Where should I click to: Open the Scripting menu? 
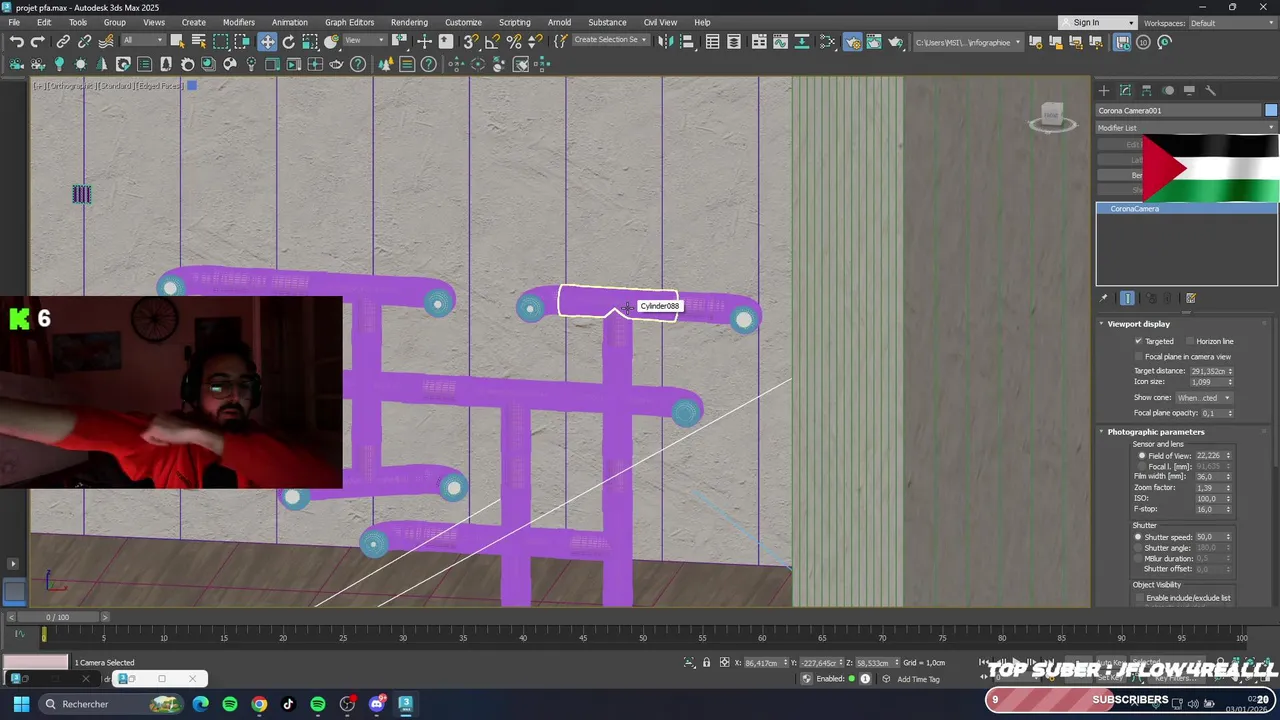pyautogui.click(x=514, y=22)
